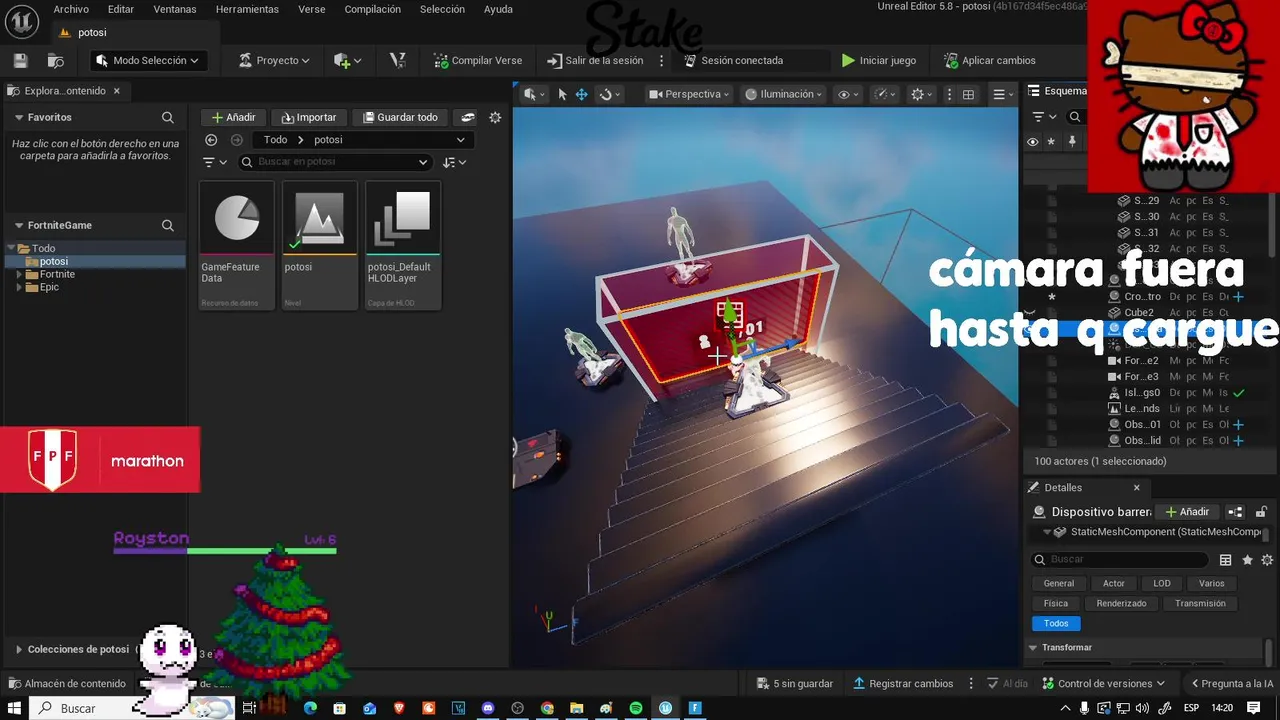Click the content browser back arrow
The height and width of the screenshot is (720, 1280).
tap(211, 140)
